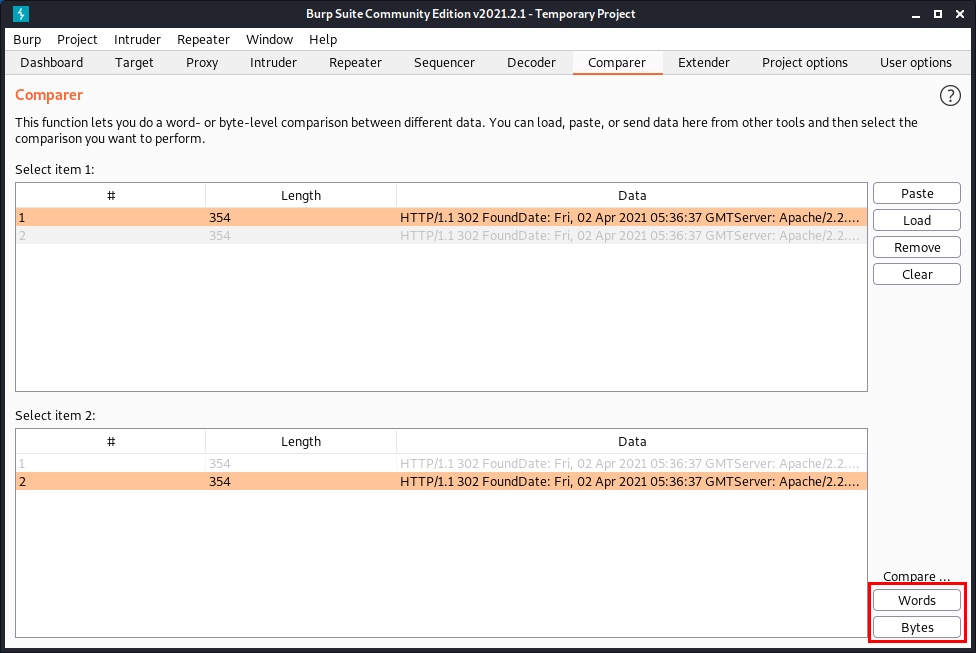Switch to the Decoder tab
976x653 pixels.
[x=532, y=62]
